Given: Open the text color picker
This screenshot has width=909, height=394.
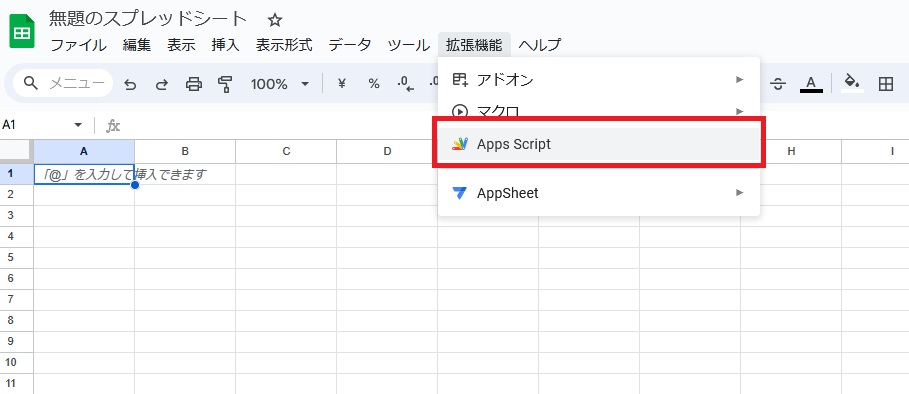Looking at the screenshot, I should click(x=811, y=85).
